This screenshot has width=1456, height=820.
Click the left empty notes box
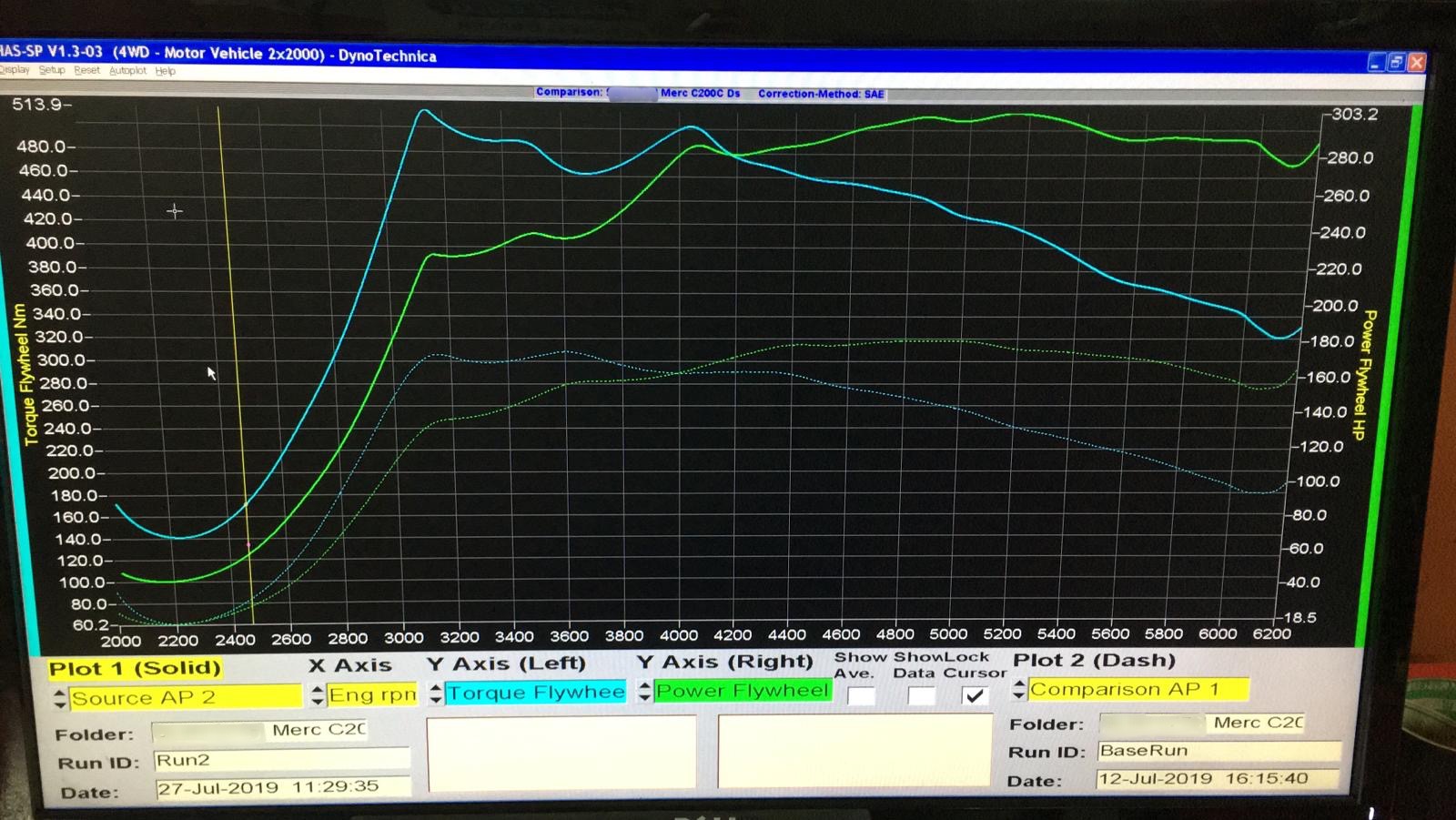pyautogui.click(x=561, y=754)
